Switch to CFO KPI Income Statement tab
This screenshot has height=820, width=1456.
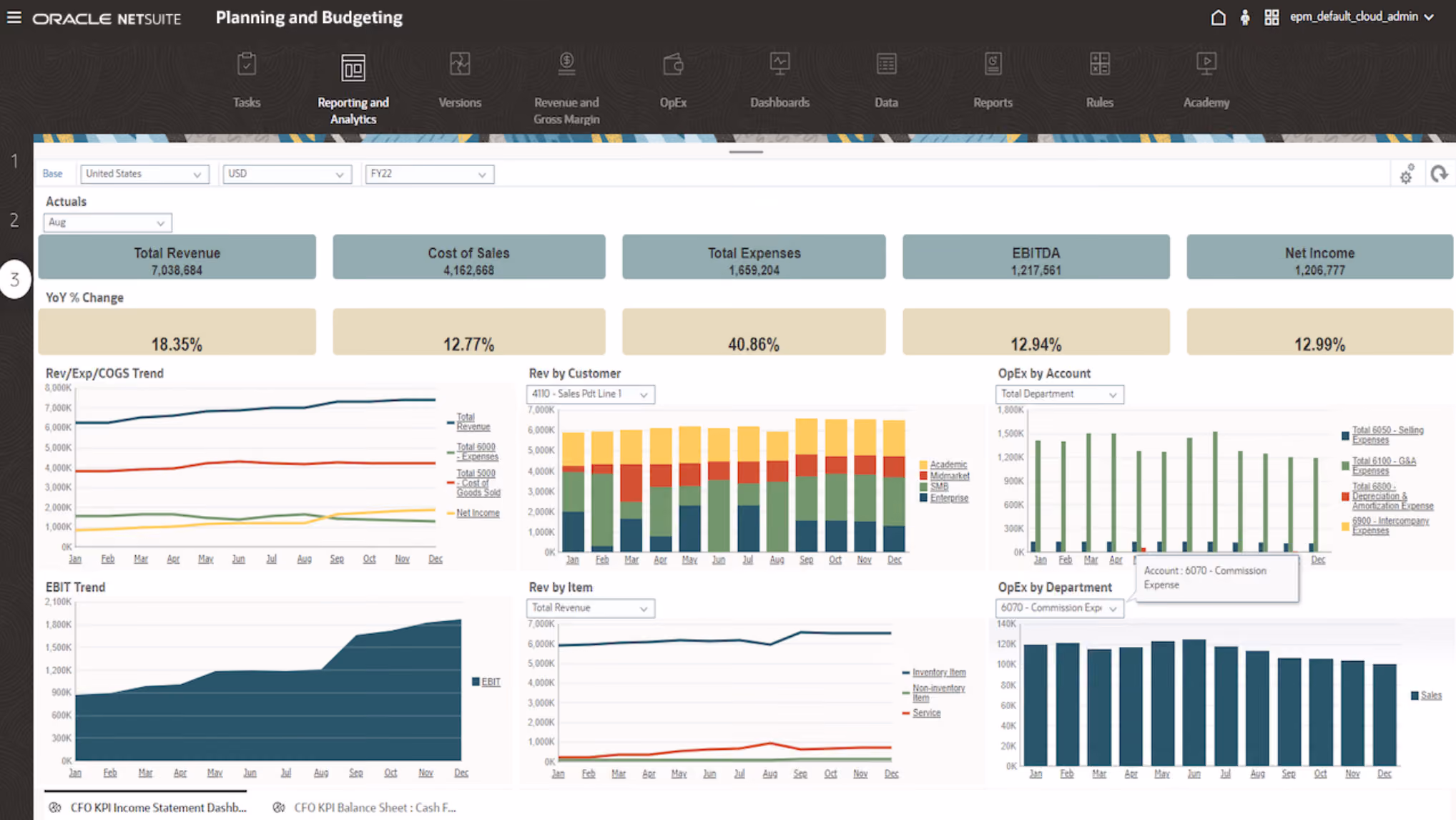(147, 807)
